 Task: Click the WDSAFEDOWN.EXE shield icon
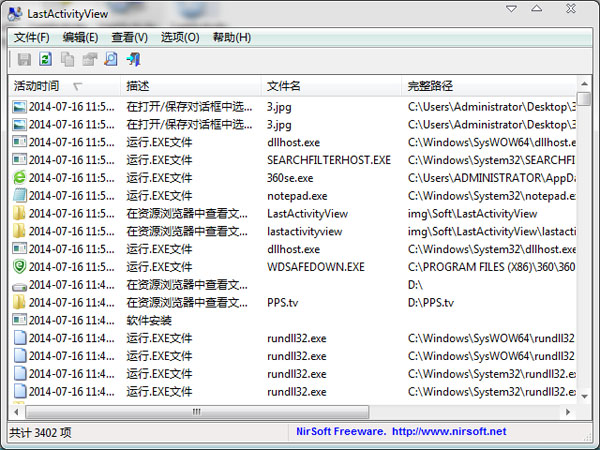[19, 267]
